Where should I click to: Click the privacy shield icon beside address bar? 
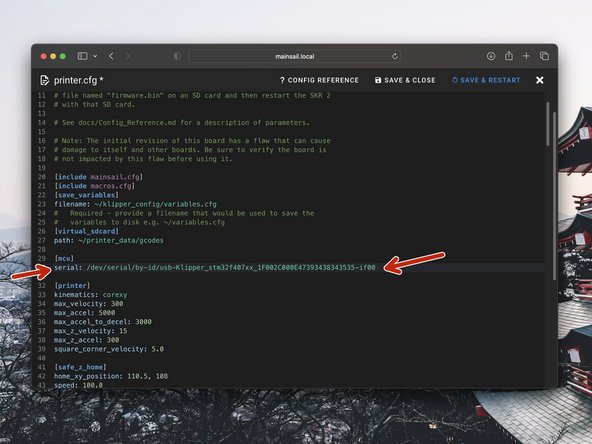point(177,56)
